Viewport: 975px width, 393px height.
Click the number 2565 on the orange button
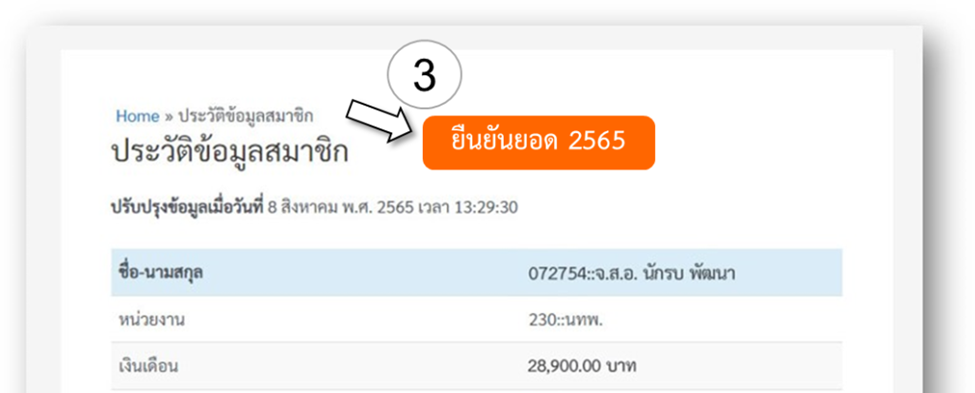coord(596,142)
